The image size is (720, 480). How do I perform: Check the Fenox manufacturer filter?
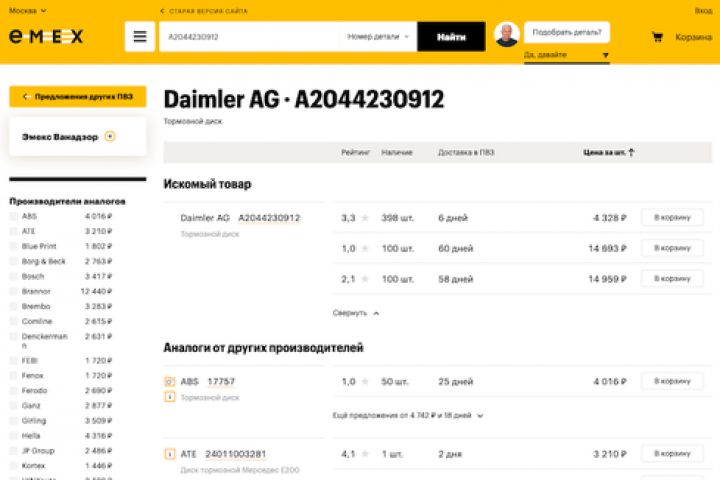pyautogui.click(x=14, y=376)
